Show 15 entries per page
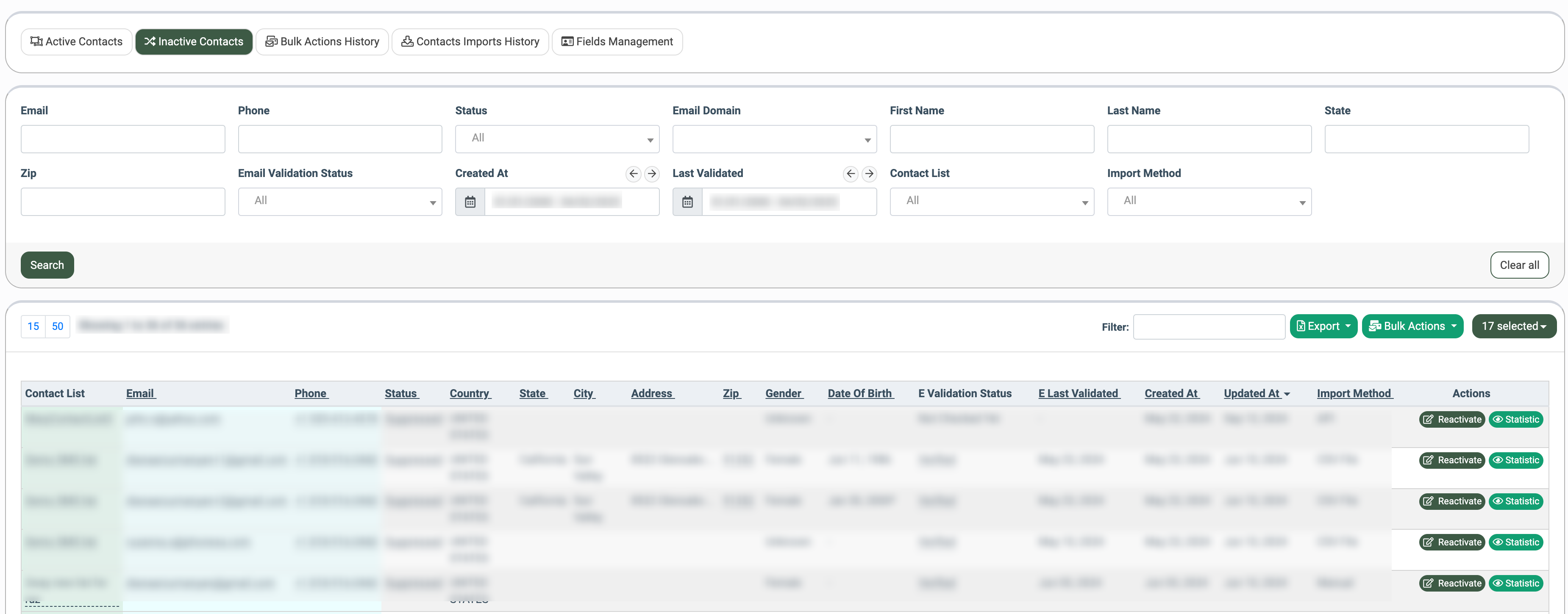 point(33,326)
